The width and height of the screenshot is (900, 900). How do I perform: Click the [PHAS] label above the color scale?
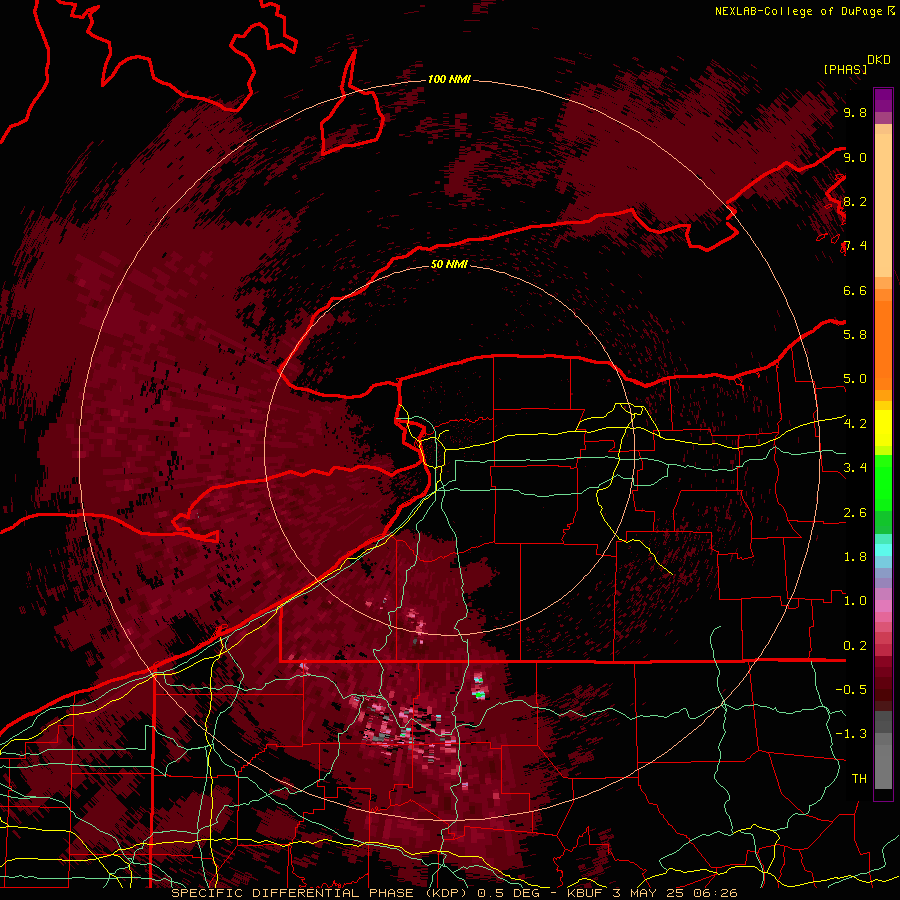click(845, 69)
